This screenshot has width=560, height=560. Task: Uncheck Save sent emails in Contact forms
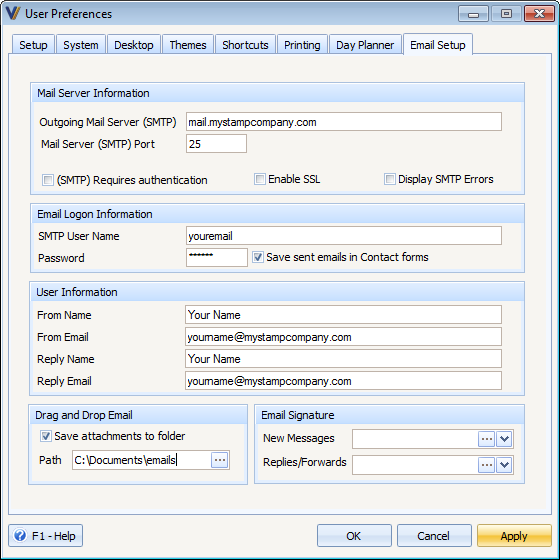(x=258, y=257)
